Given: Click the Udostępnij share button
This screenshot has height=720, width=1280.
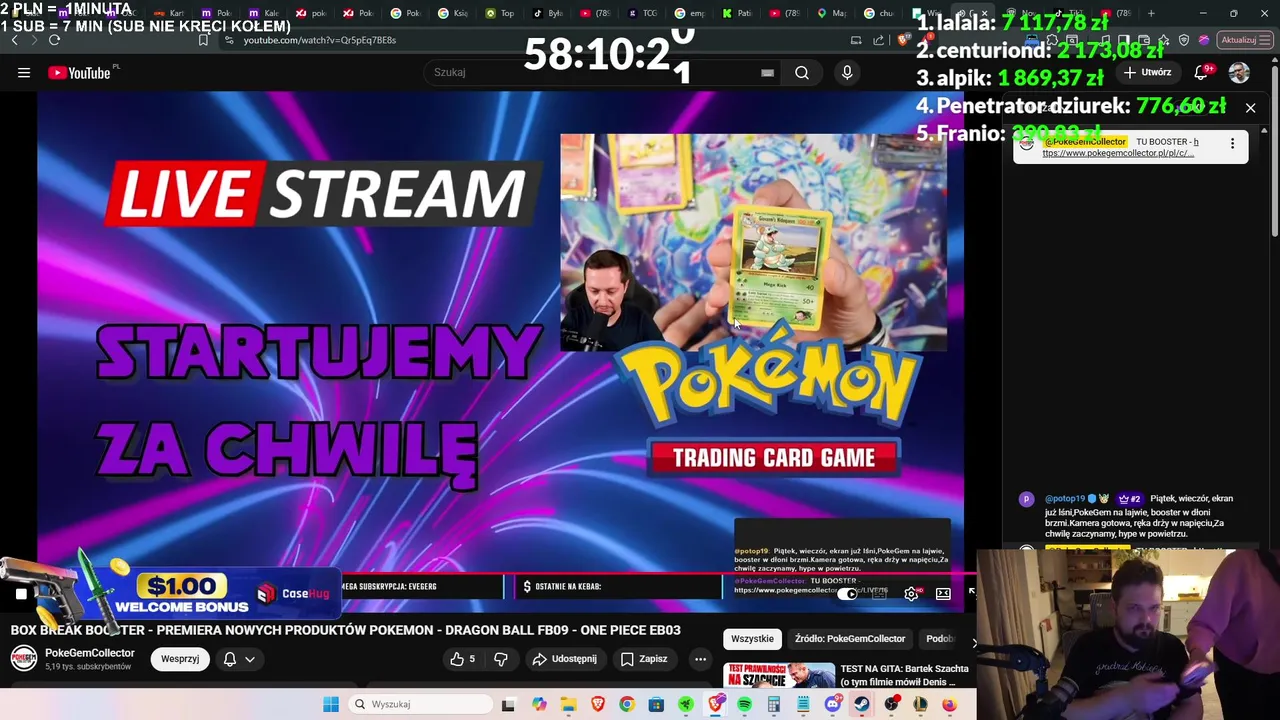Looking at the screenshot, I should click(x=565, y=659).
